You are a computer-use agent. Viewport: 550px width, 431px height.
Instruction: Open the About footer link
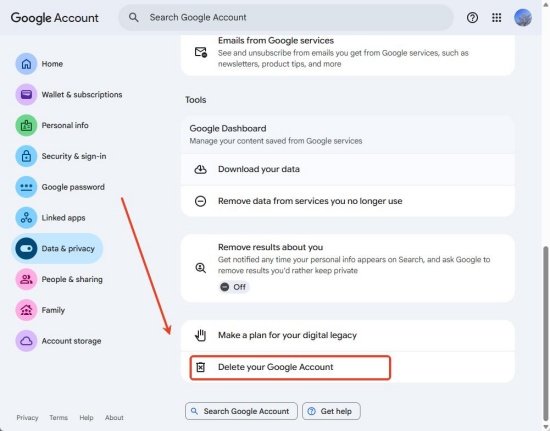tap(114, 418)
